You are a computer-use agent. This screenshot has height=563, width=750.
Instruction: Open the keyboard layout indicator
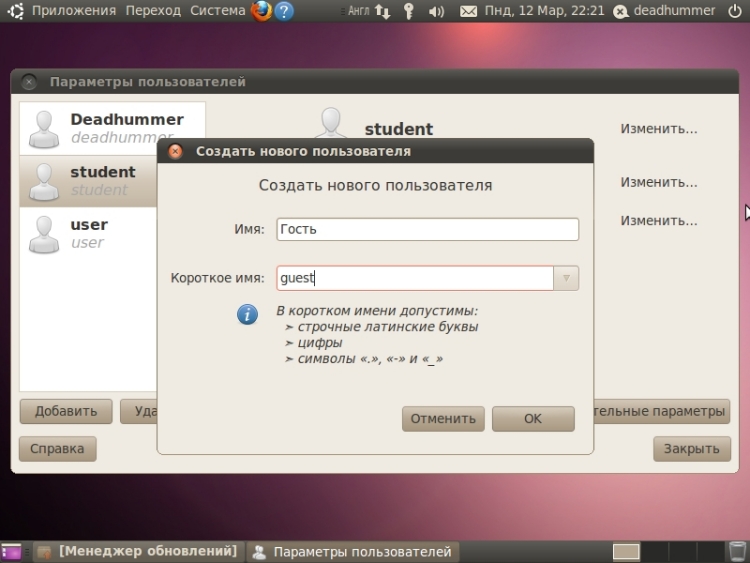358,11
